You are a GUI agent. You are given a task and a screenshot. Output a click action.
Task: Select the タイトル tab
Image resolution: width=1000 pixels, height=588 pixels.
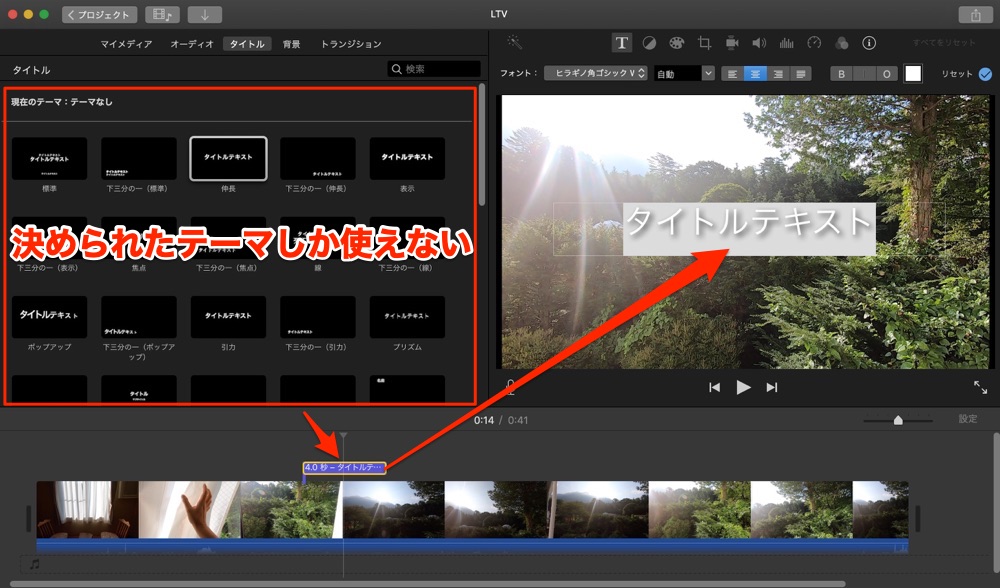(x=247, y=44)
